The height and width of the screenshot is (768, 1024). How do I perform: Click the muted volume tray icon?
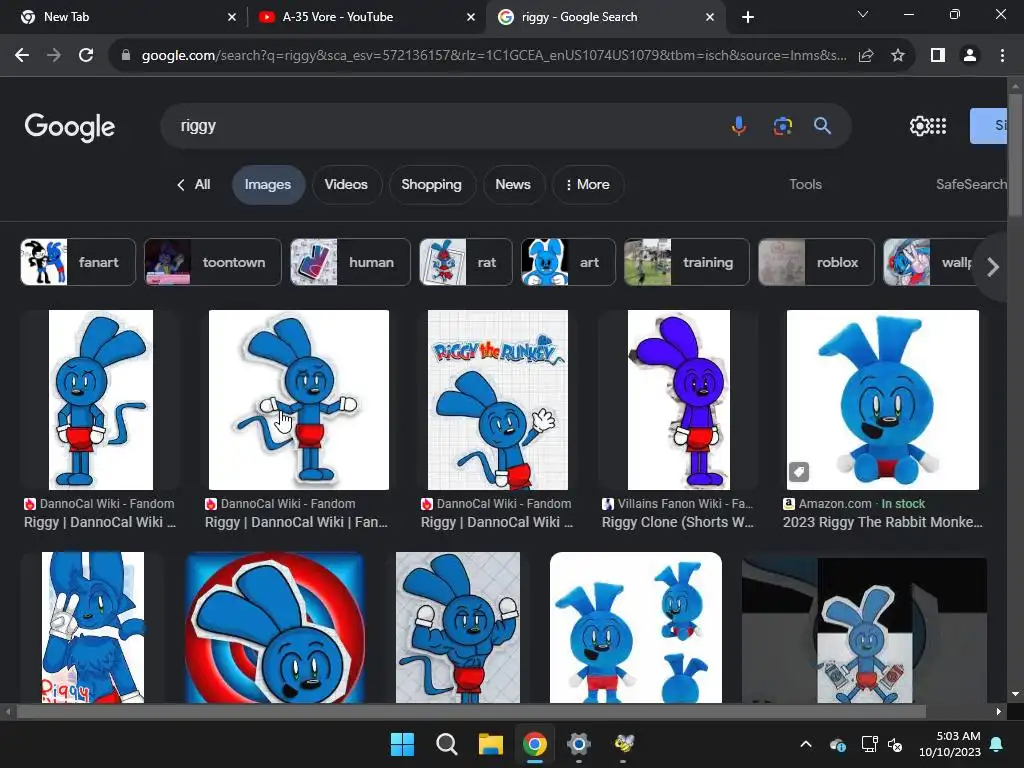click(895, 744)
